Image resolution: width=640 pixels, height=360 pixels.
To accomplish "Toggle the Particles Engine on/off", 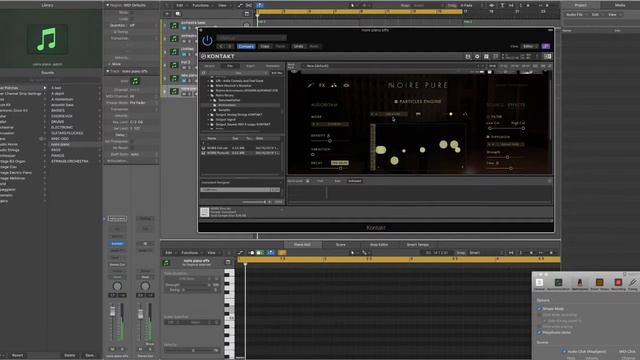I will coord(396,101).
